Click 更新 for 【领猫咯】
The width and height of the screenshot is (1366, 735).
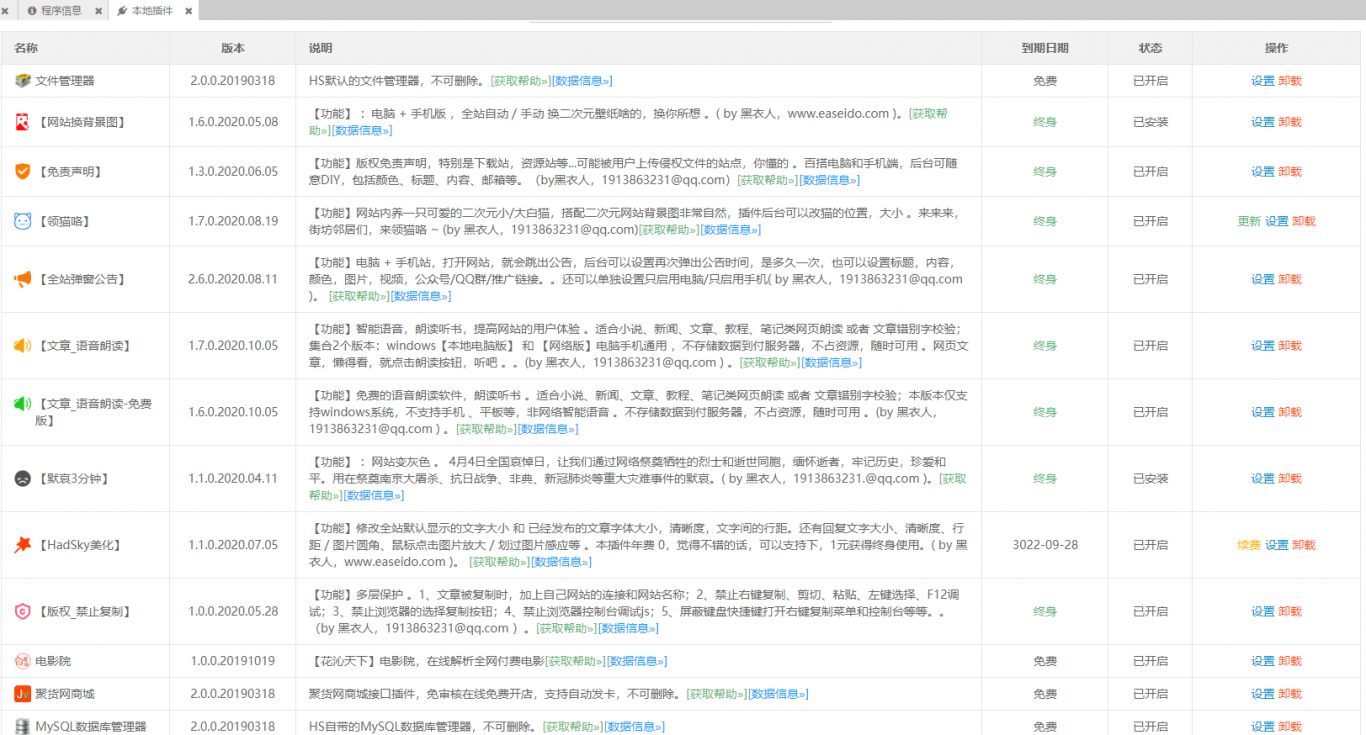pos(1249,221)
